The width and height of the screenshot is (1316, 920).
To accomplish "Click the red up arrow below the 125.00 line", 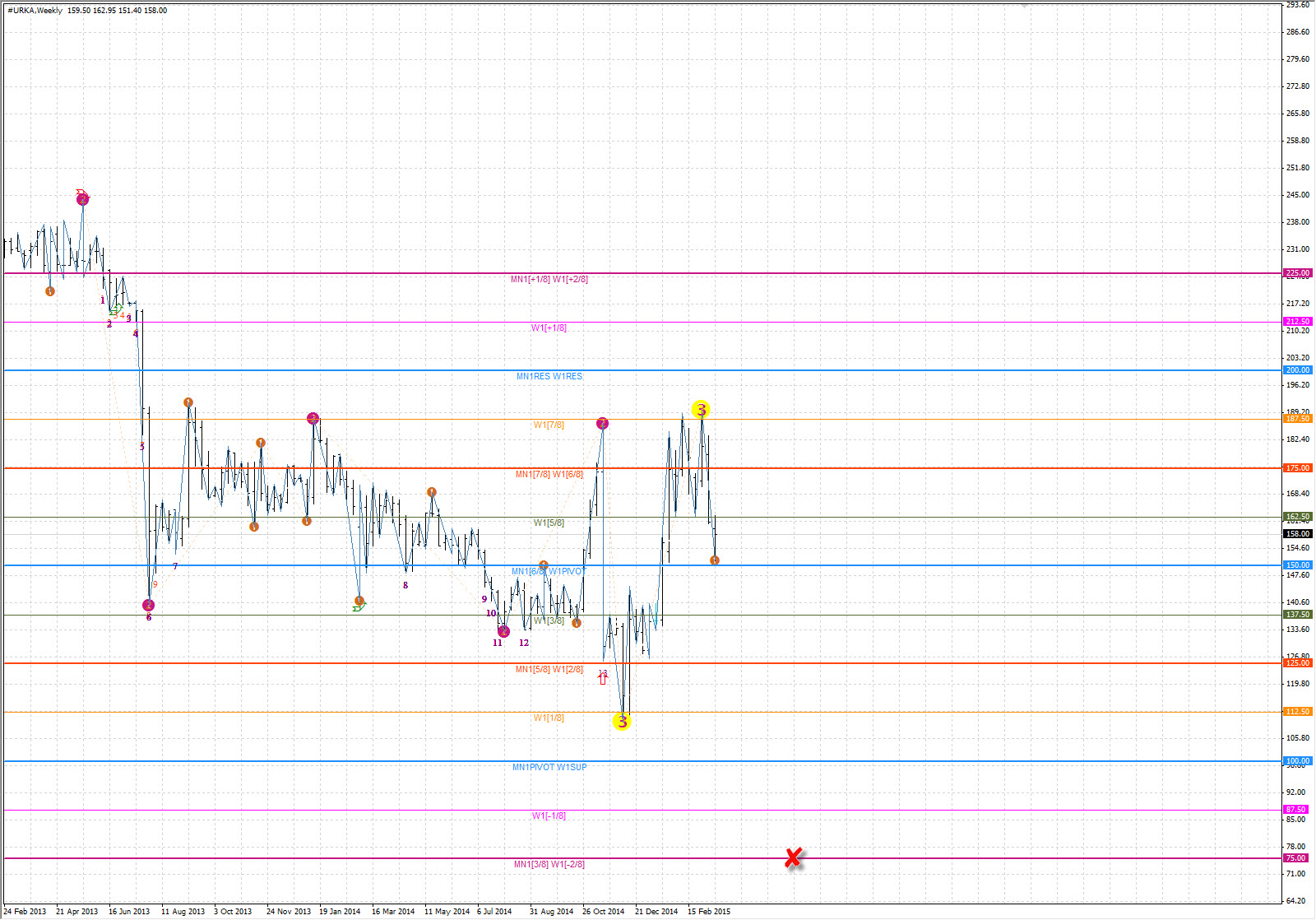I will pyautogui.click(x=603, y=677).
